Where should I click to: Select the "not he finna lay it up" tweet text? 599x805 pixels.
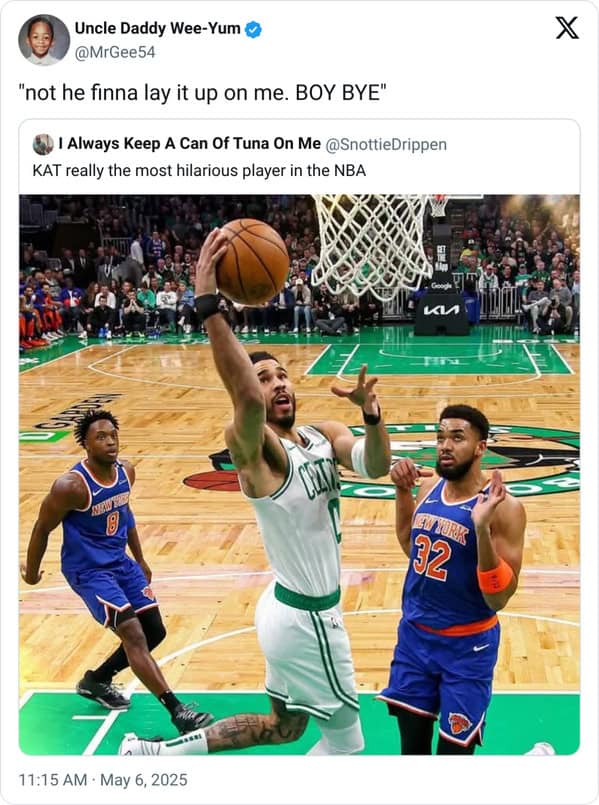[202, 93]
